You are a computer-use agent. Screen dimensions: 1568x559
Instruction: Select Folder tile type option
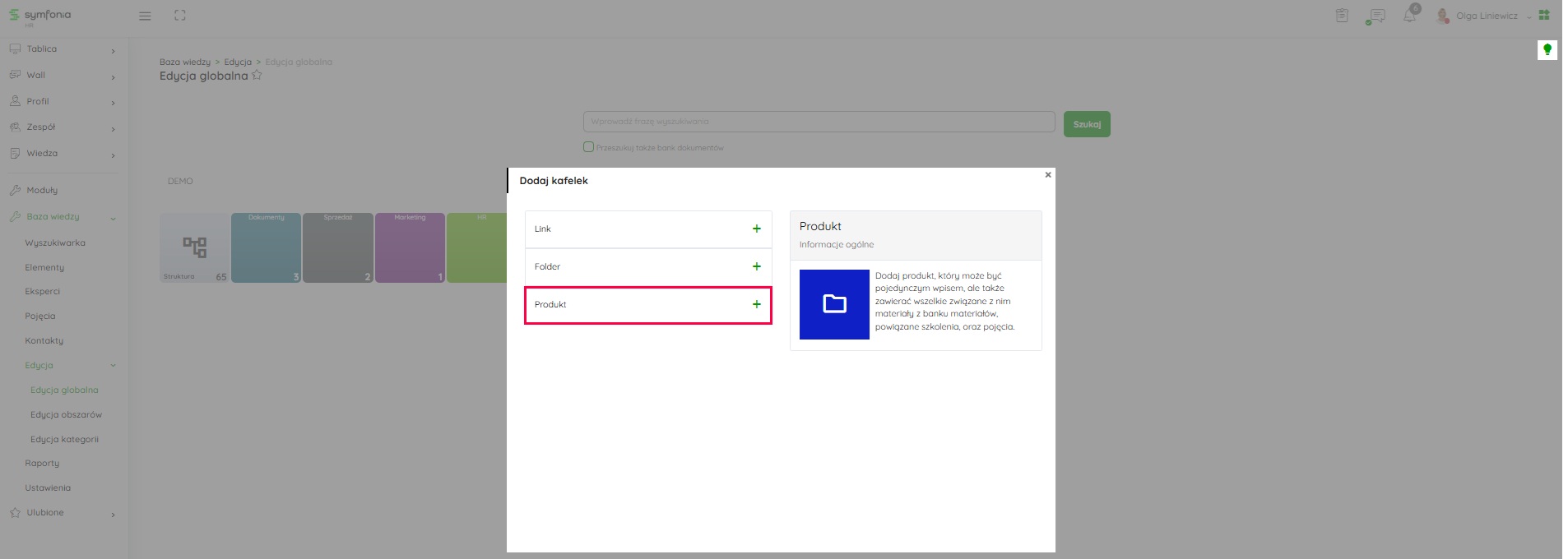[x=648, y=266]
